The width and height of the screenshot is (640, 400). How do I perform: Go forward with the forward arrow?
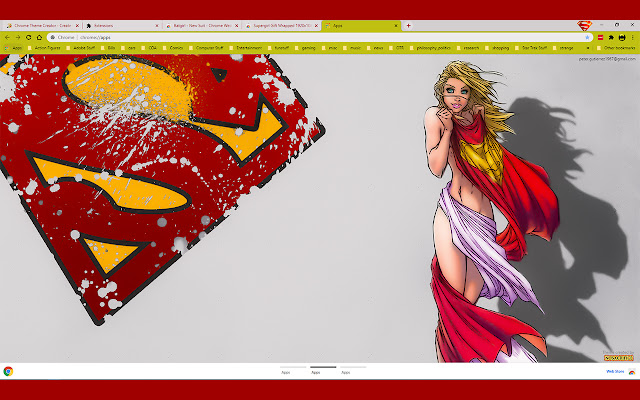pos(18,37)
